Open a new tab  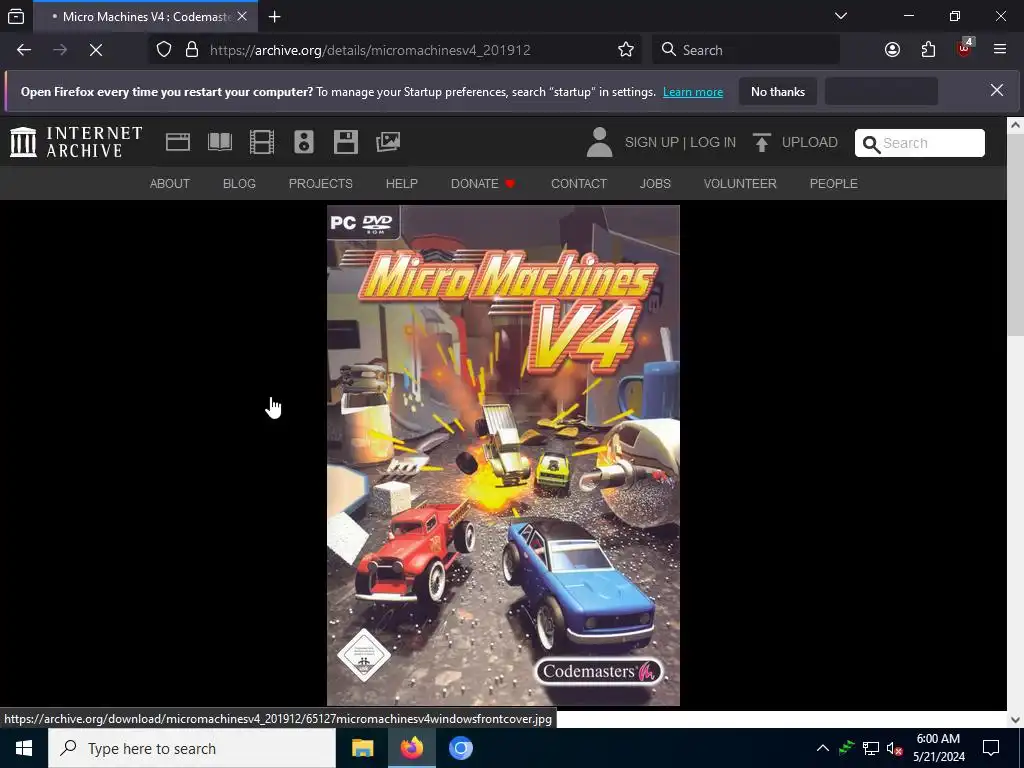coord(275,16)
